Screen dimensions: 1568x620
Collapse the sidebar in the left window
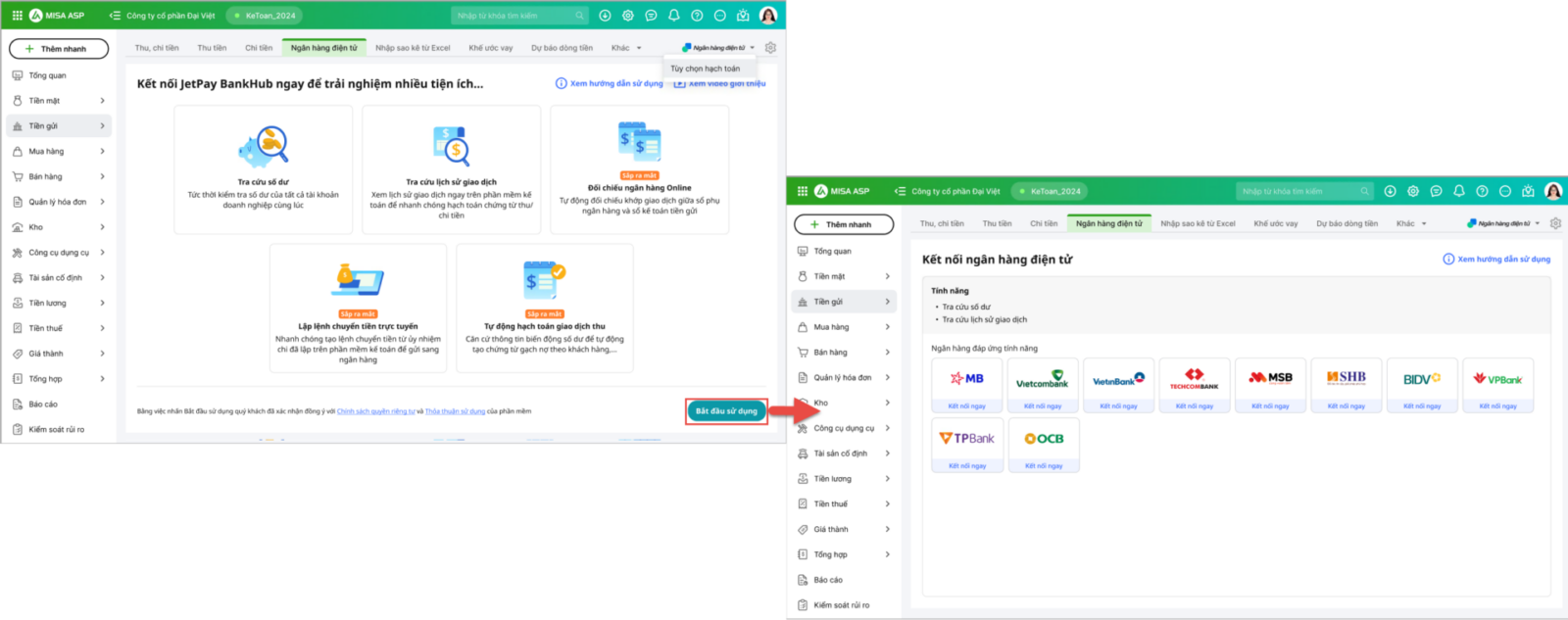[x=115, y=16]
